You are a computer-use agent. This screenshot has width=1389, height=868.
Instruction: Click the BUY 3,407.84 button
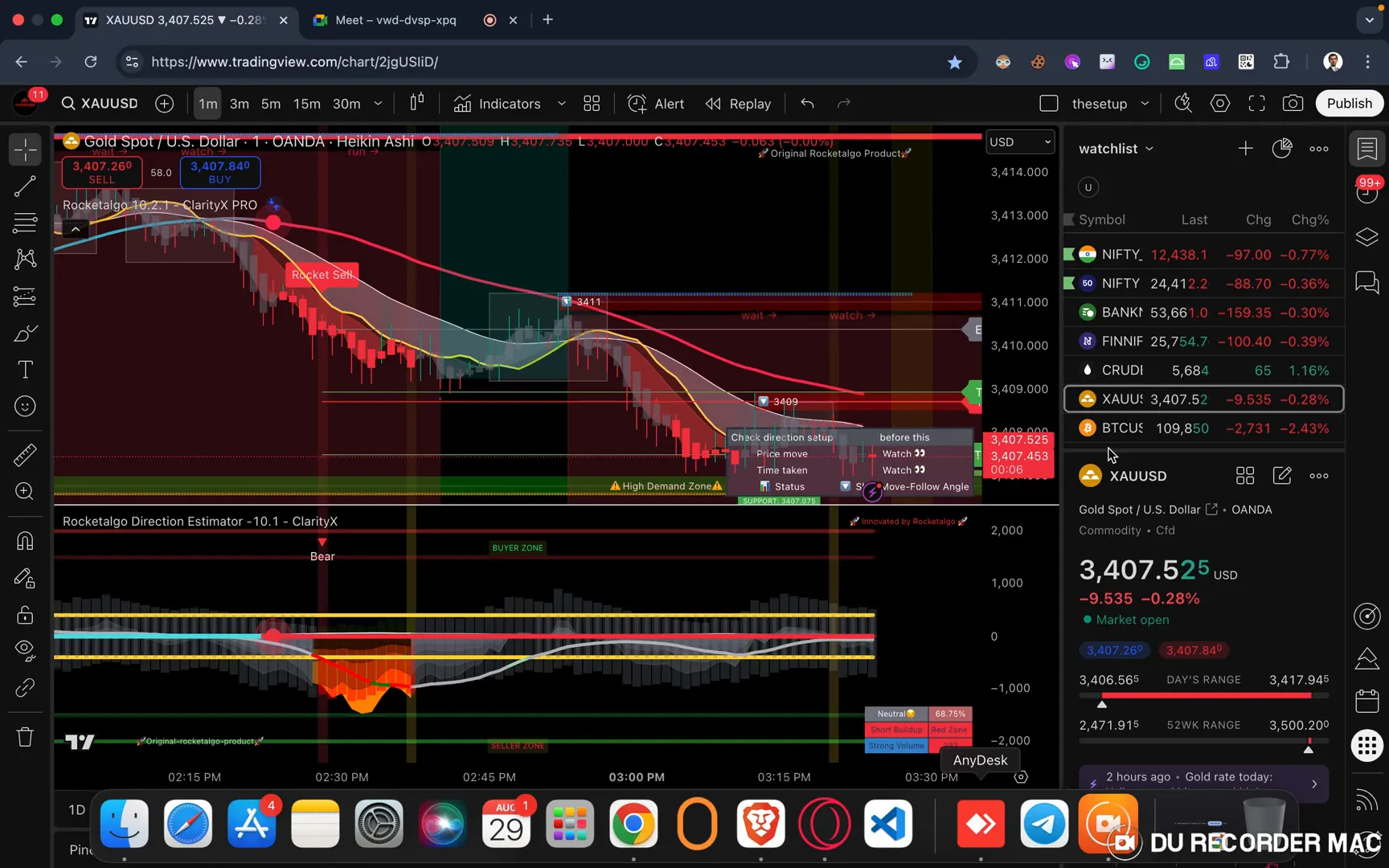click(x=219, y=172)
